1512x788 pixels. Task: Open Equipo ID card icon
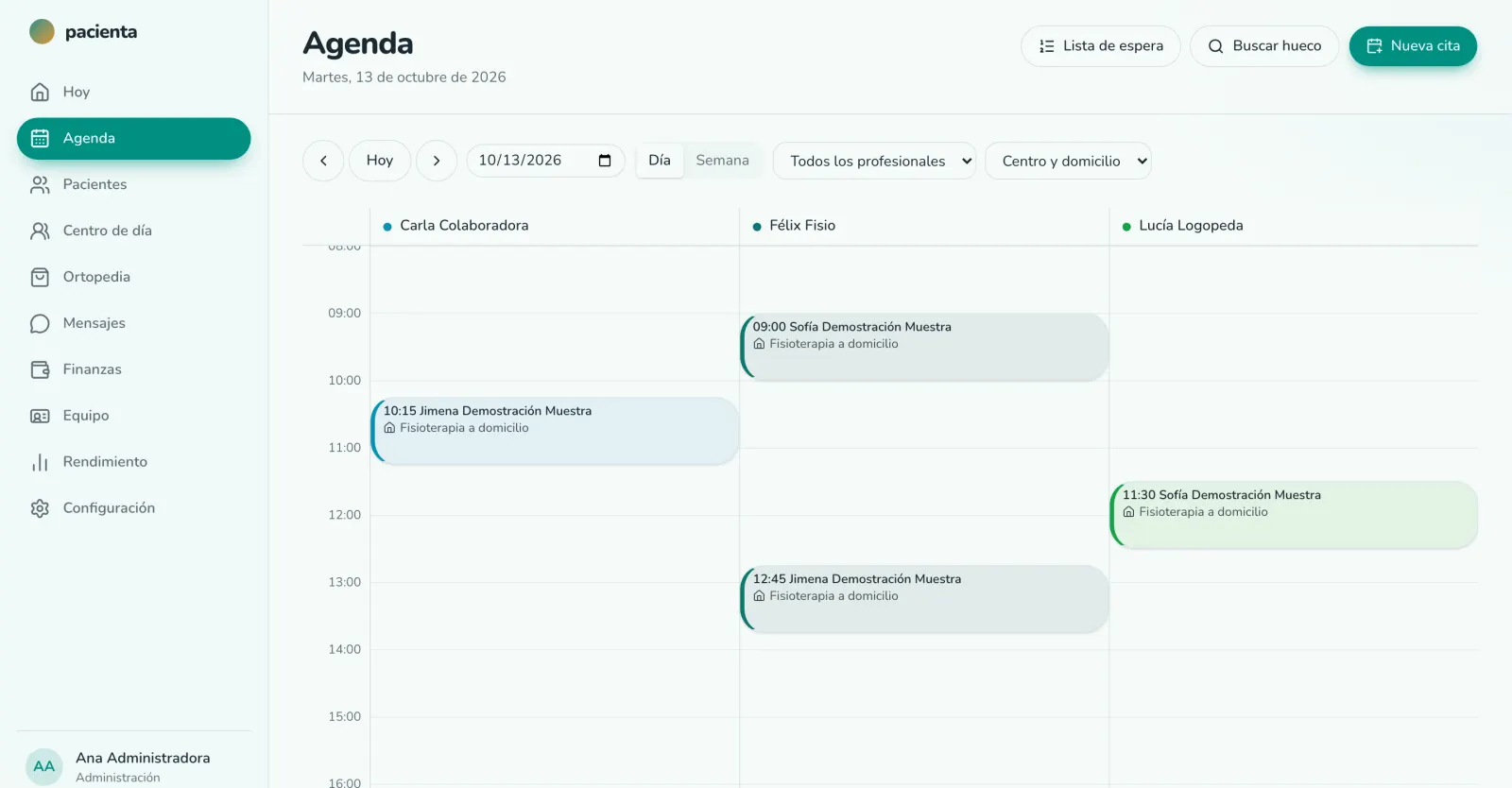[40, 416]
